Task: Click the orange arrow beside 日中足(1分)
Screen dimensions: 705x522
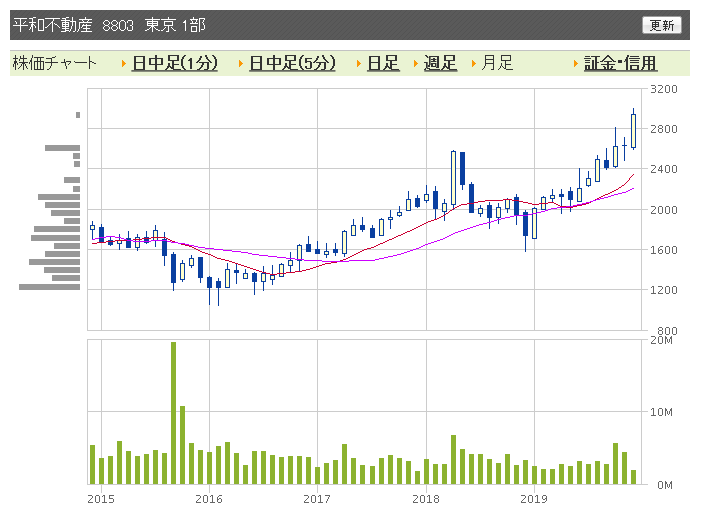Action: 124,64
